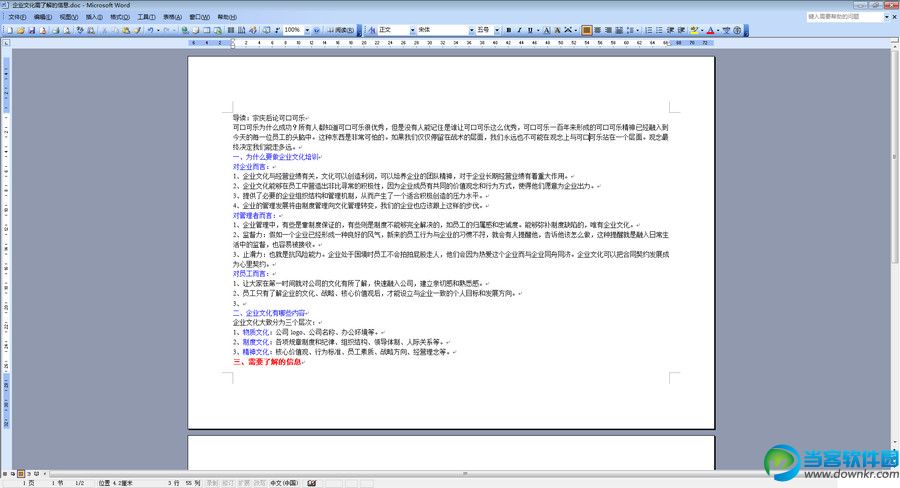Viewport: 900px width, 488px height.
Task: Decrease the paragraph indent
Action: tap(670, 30)
